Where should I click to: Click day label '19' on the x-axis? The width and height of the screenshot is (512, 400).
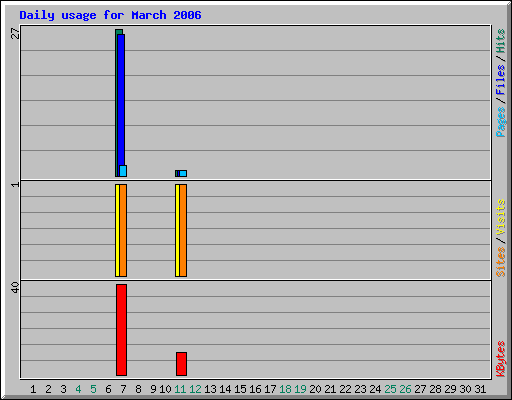click(x=300, y=389)
